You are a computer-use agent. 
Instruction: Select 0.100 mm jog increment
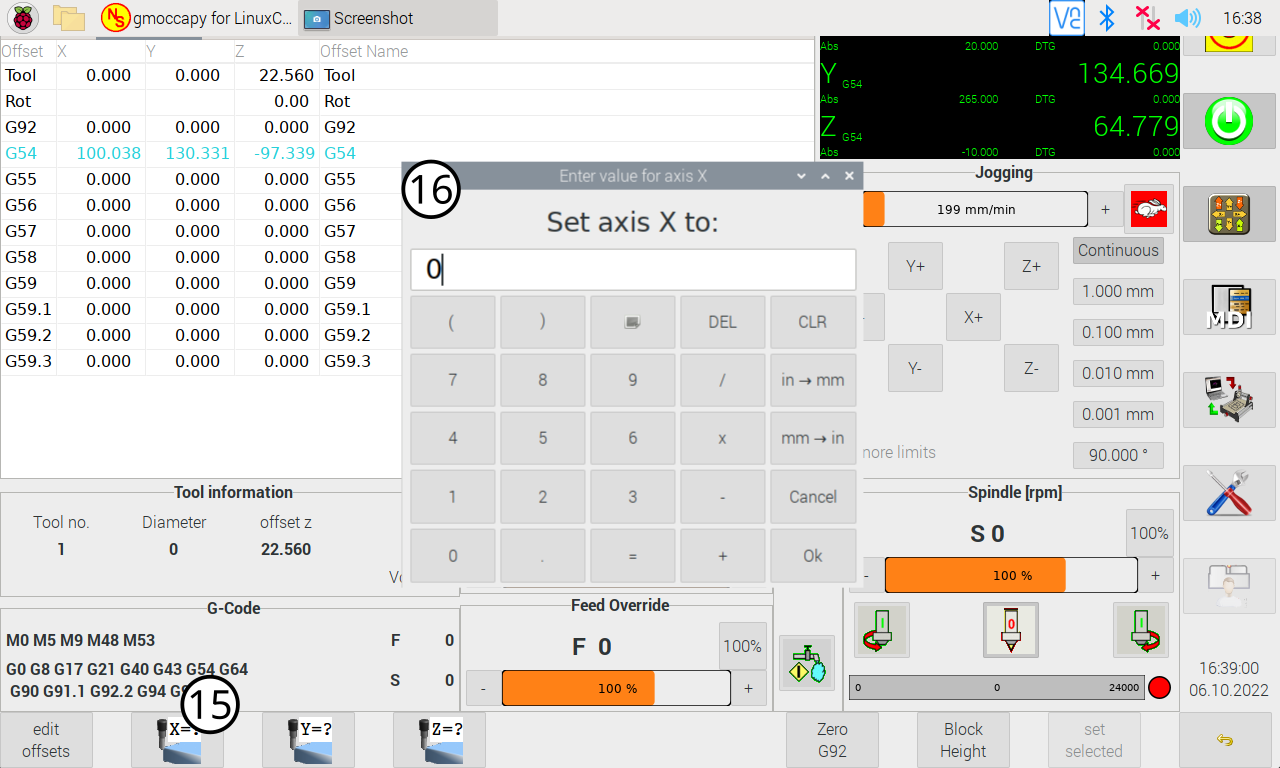pyautogui.click(x=1118, y=333)
